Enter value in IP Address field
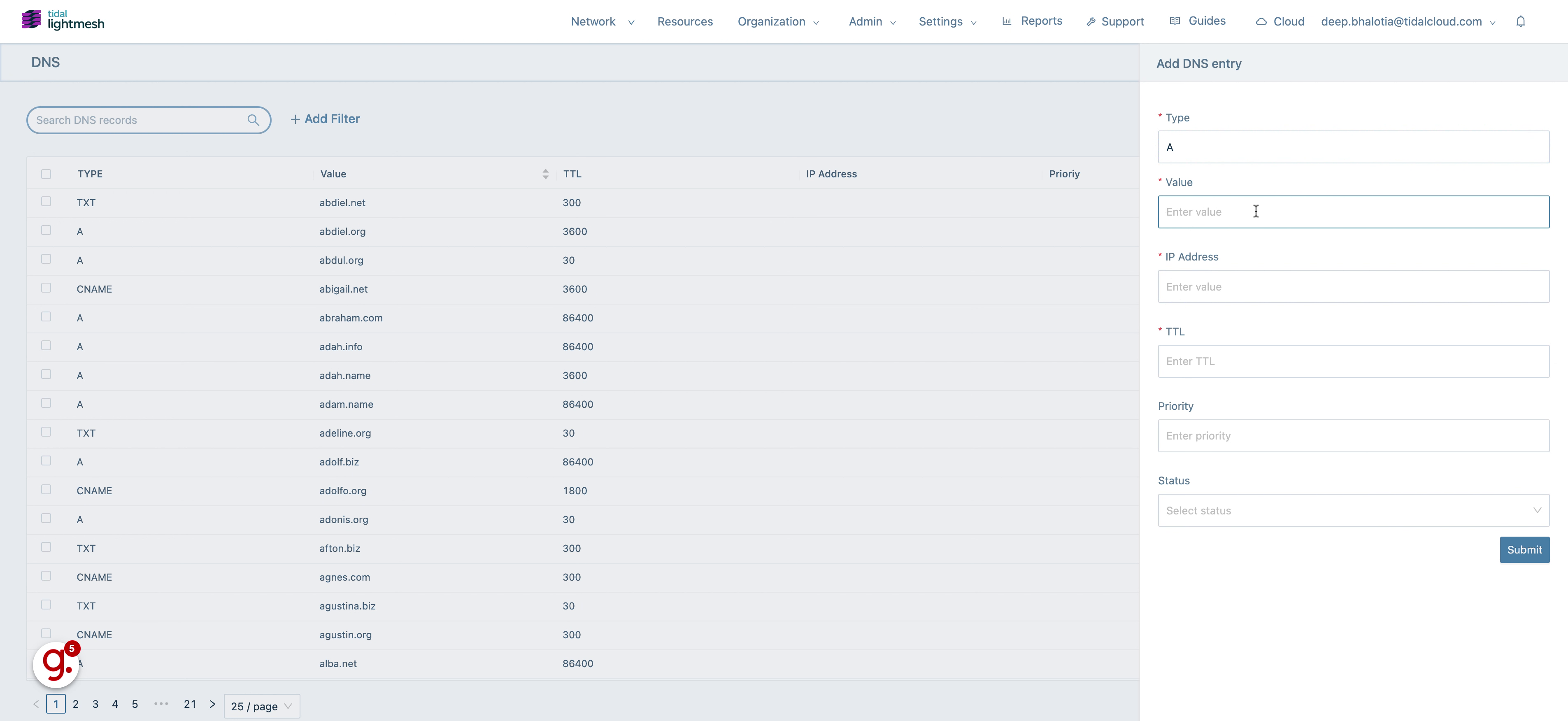1568x721 pixels. click(1354, 287)
